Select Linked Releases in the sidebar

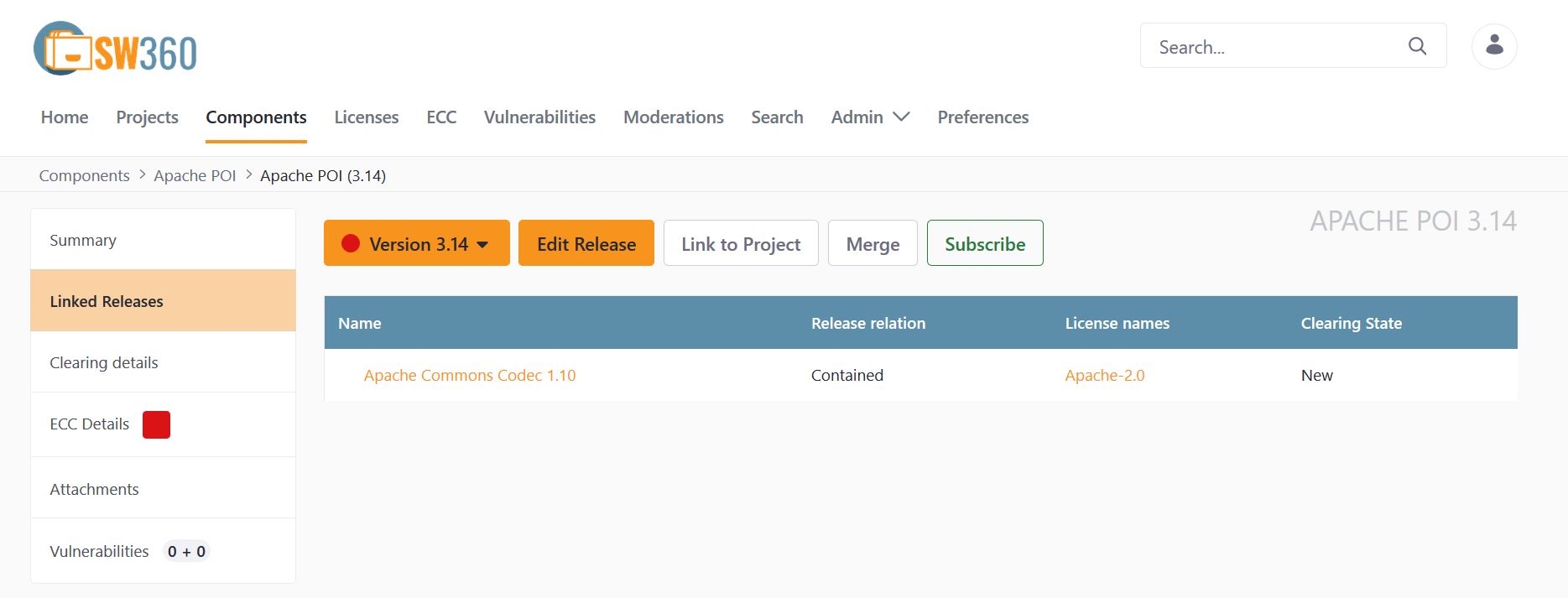pyautogui.click(x=163, y=301)
